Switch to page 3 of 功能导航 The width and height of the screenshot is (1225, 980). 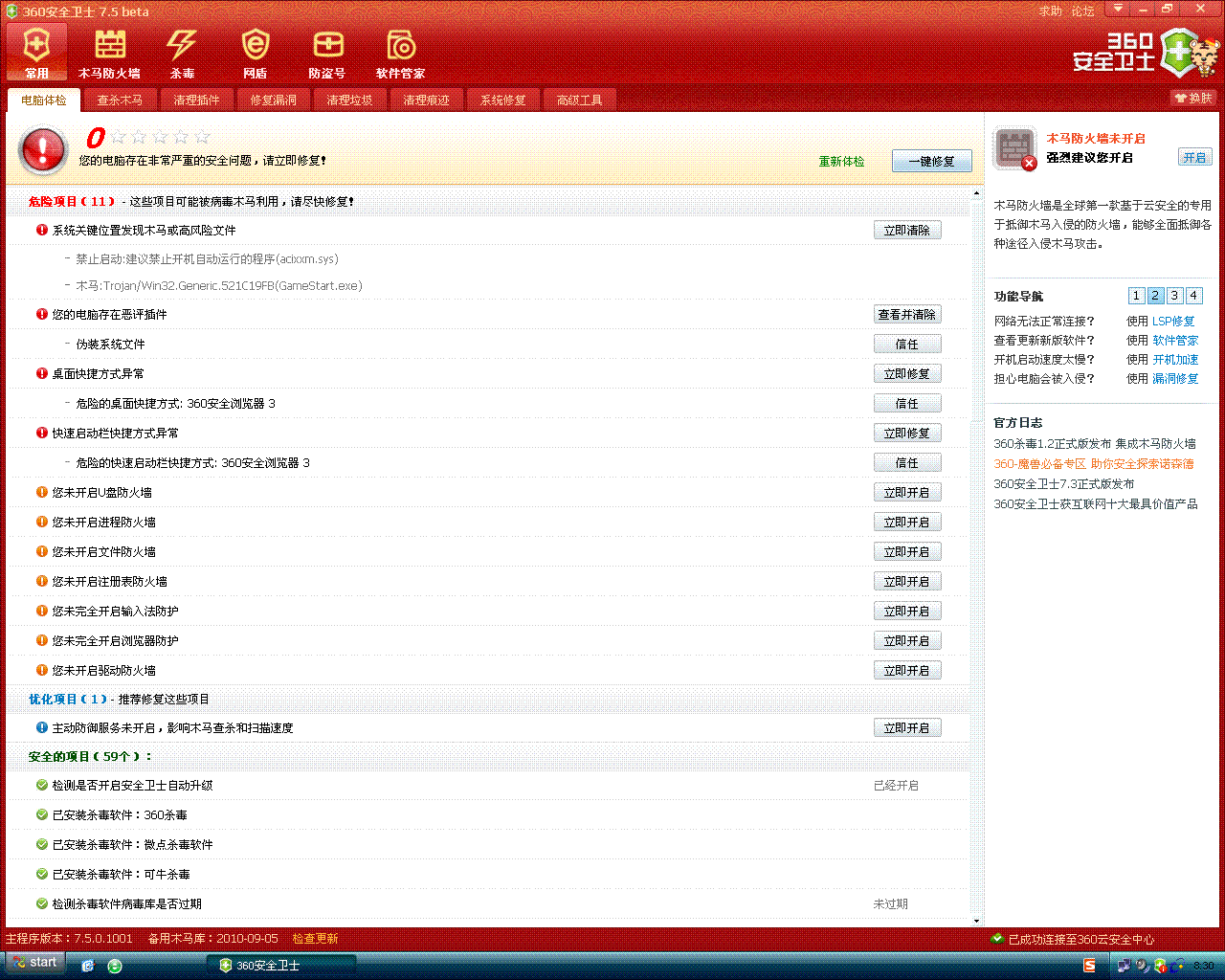click(x=1174, y=296)
